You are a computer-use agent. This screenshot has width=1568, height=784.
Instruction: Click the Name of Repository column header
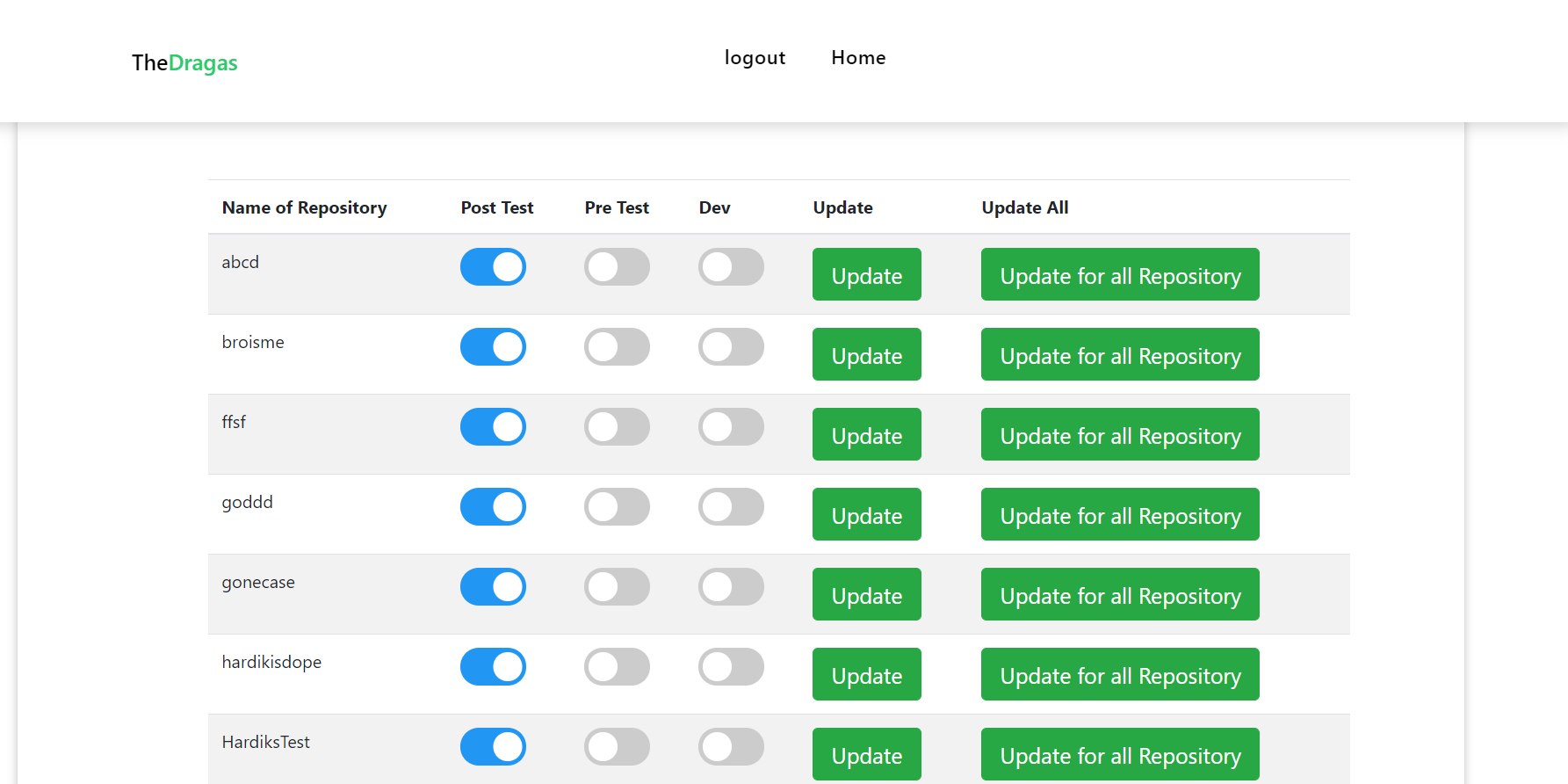[x=304, y=207]
